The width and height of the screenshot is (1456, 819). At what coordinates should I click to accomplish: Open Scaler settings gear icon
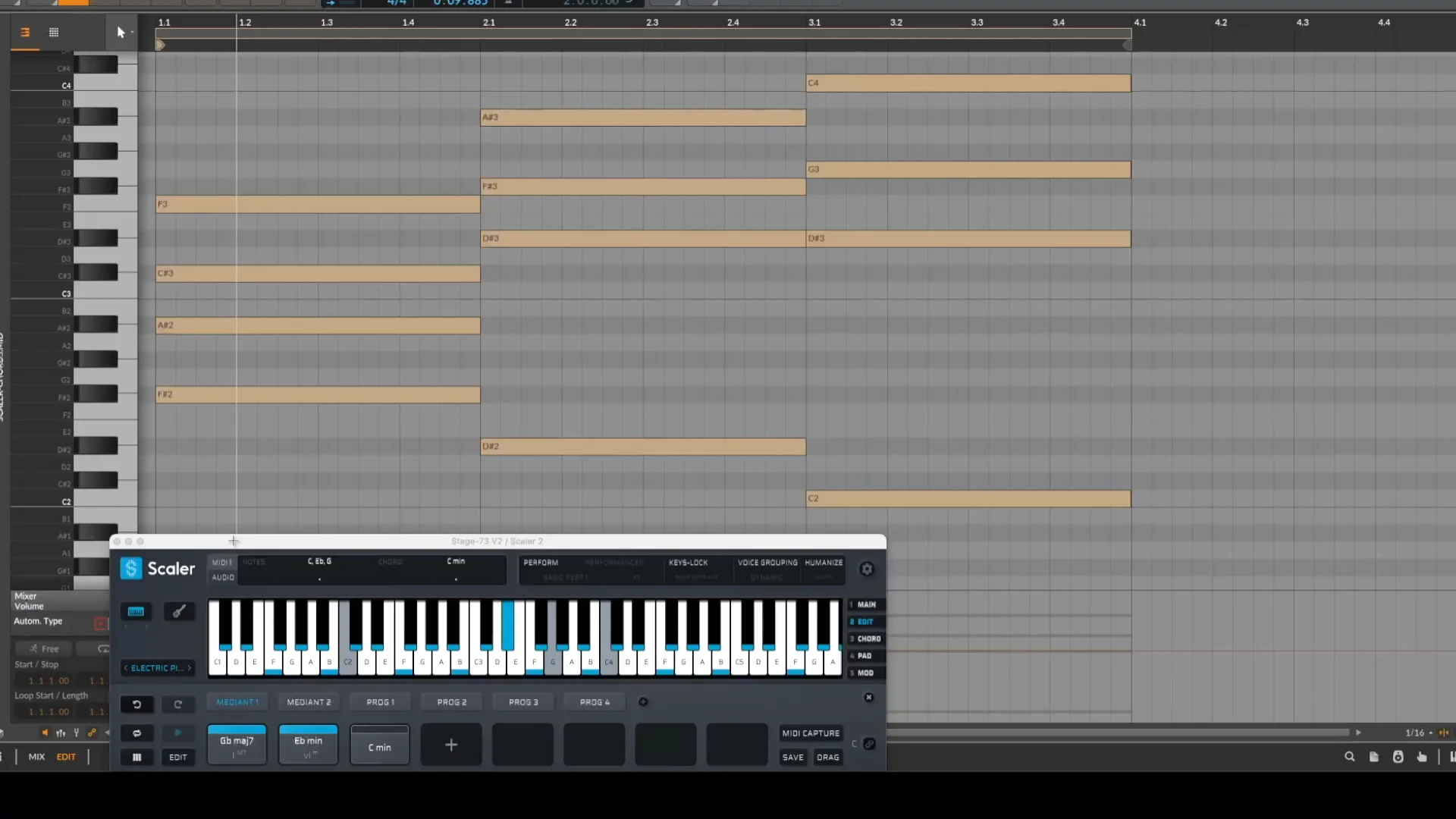867,570
